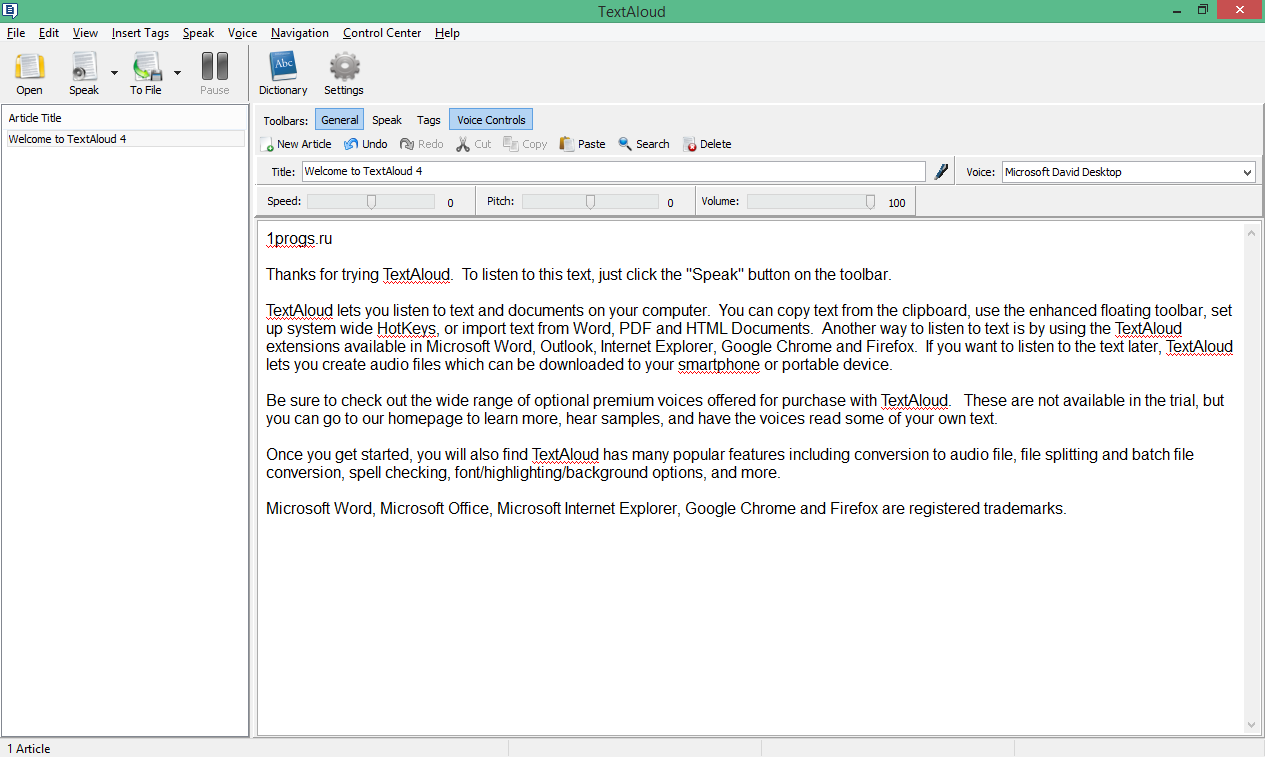The height and width of the screenshot is (757, 1265).
Task: Select Welcome to TextAloud 4 article
Action: pos(68,139)
